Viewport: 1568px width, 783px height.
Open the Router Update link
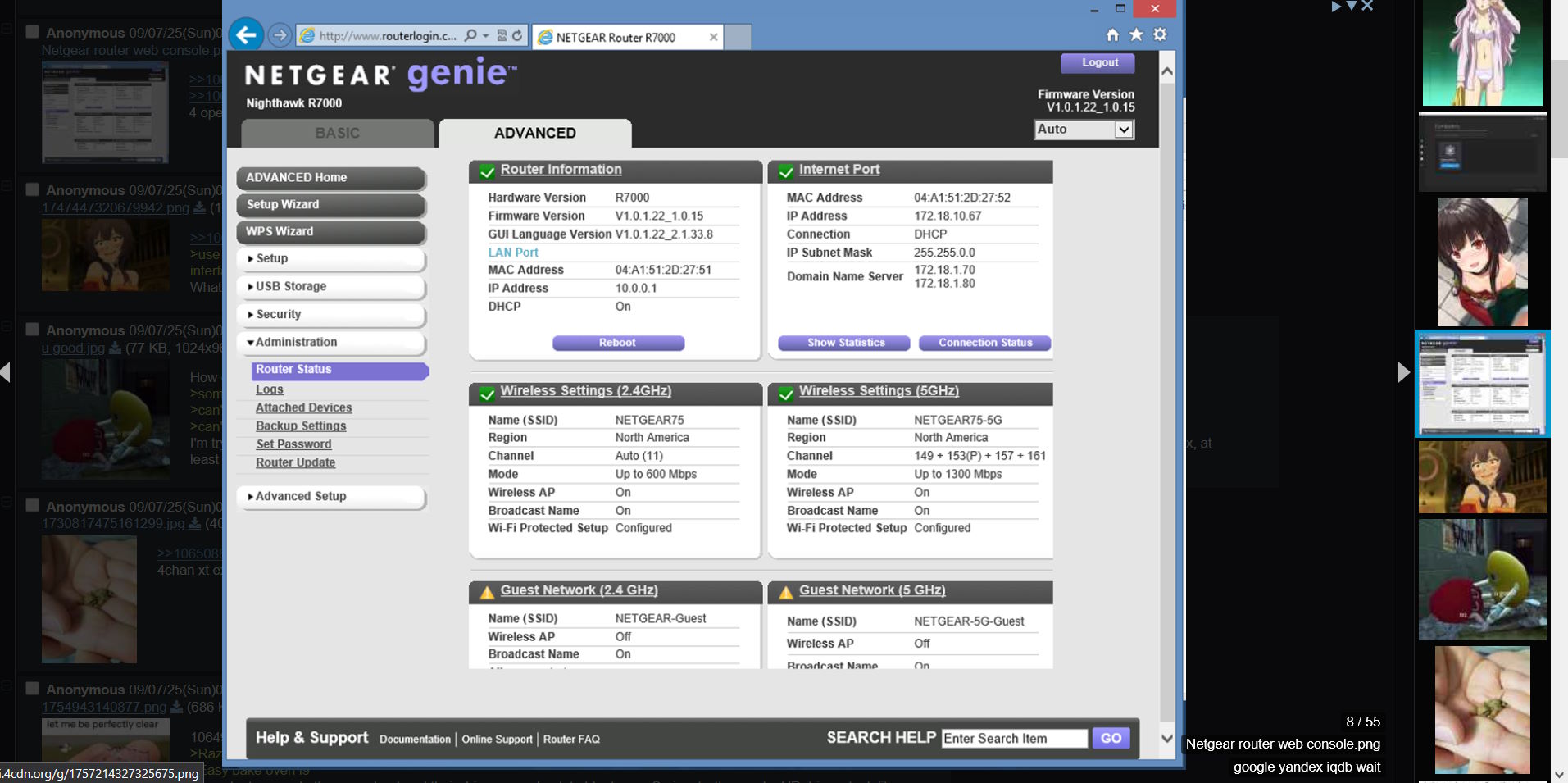[x=295, y=462]
